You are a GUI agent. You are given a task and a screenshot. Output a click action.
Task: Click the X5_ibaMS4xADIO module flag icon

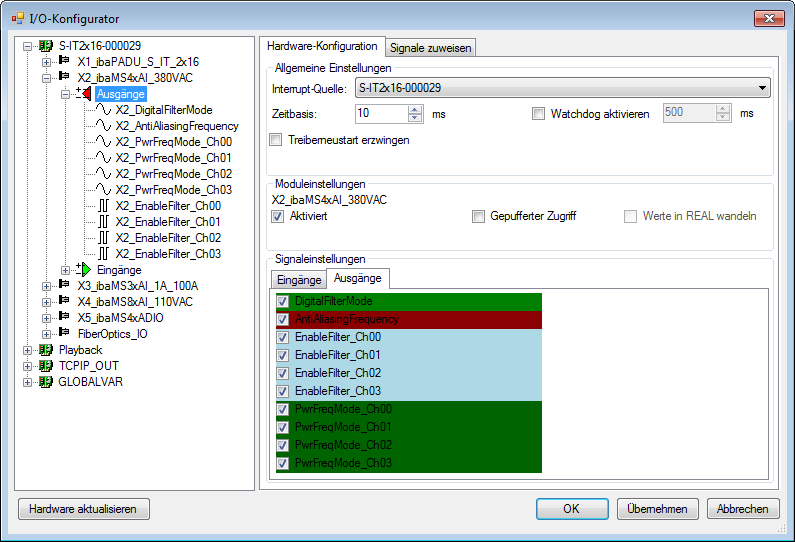[x=64, y=316]
